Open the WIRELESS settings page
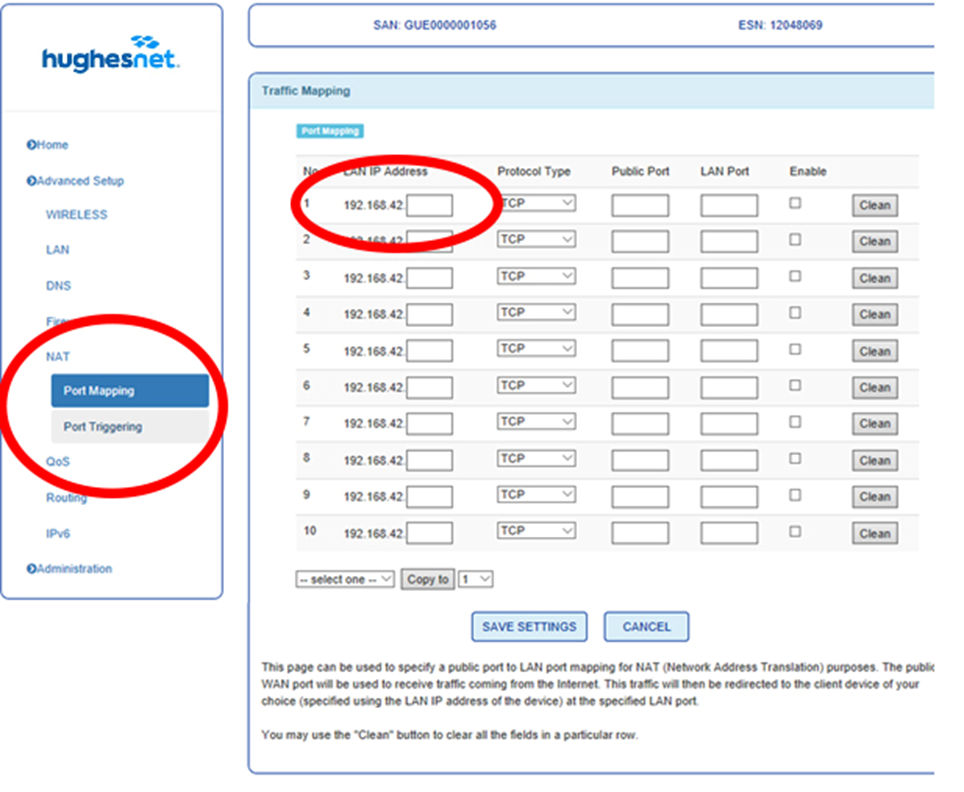Screen dimensions: 964x792 pyautogui.click(x=76, y=214)
